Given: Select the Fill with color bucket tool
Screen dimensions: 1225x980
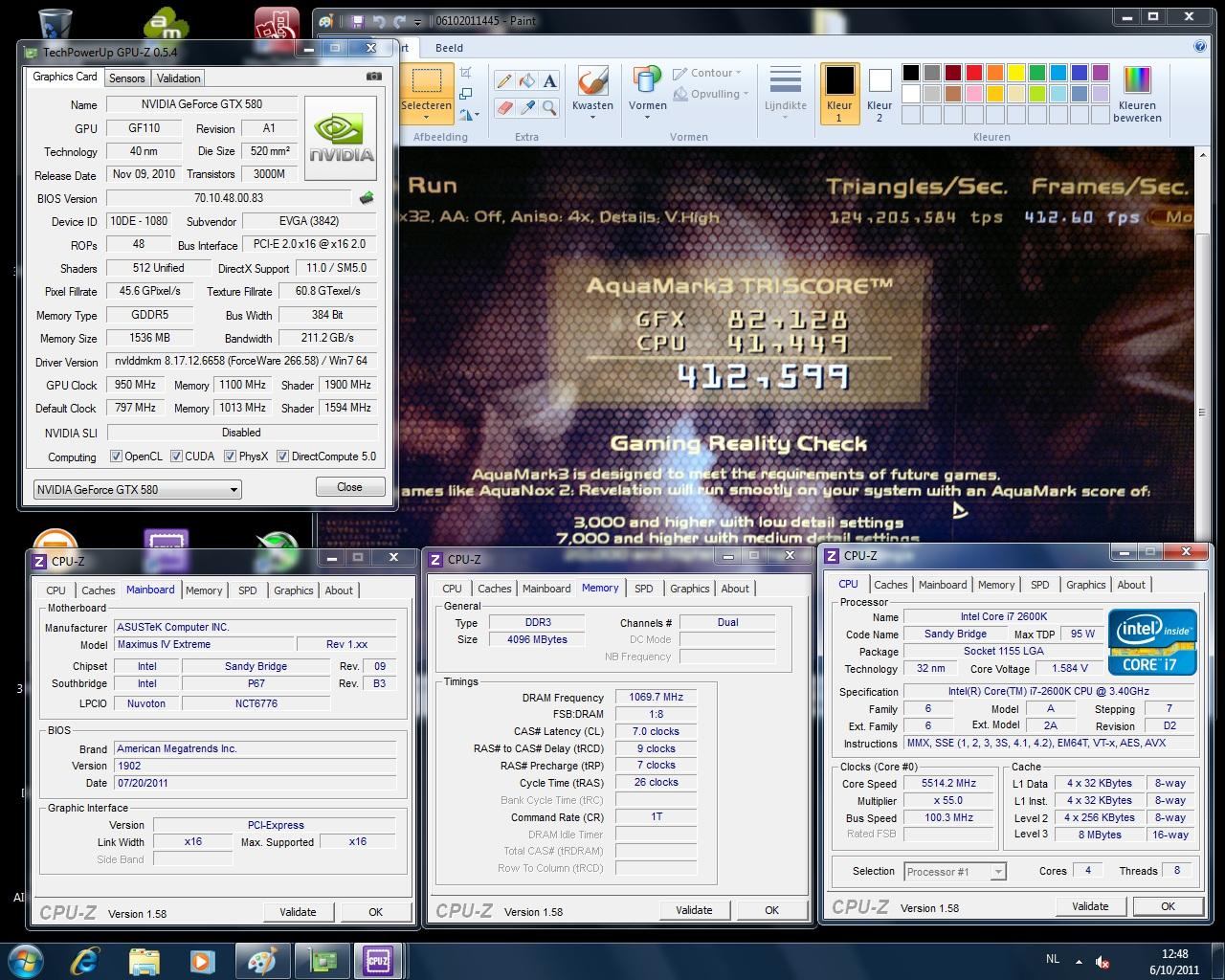Looking at the screenshot, I should tap(526, 81).
